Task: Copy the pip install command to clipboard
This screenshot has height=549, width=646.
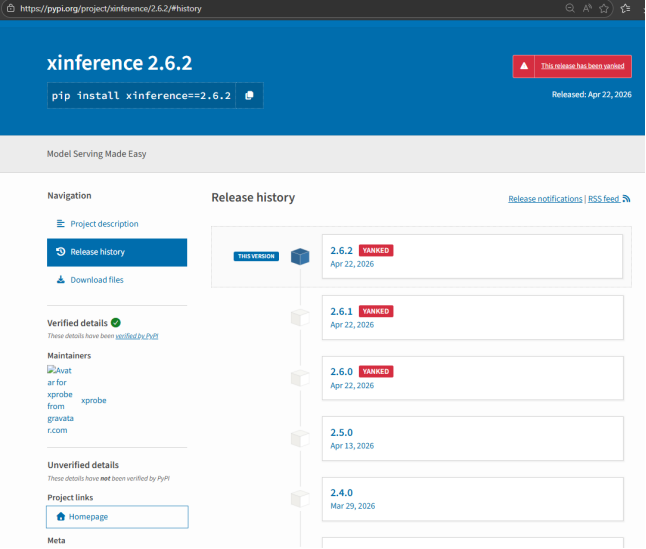Action: 249,96
